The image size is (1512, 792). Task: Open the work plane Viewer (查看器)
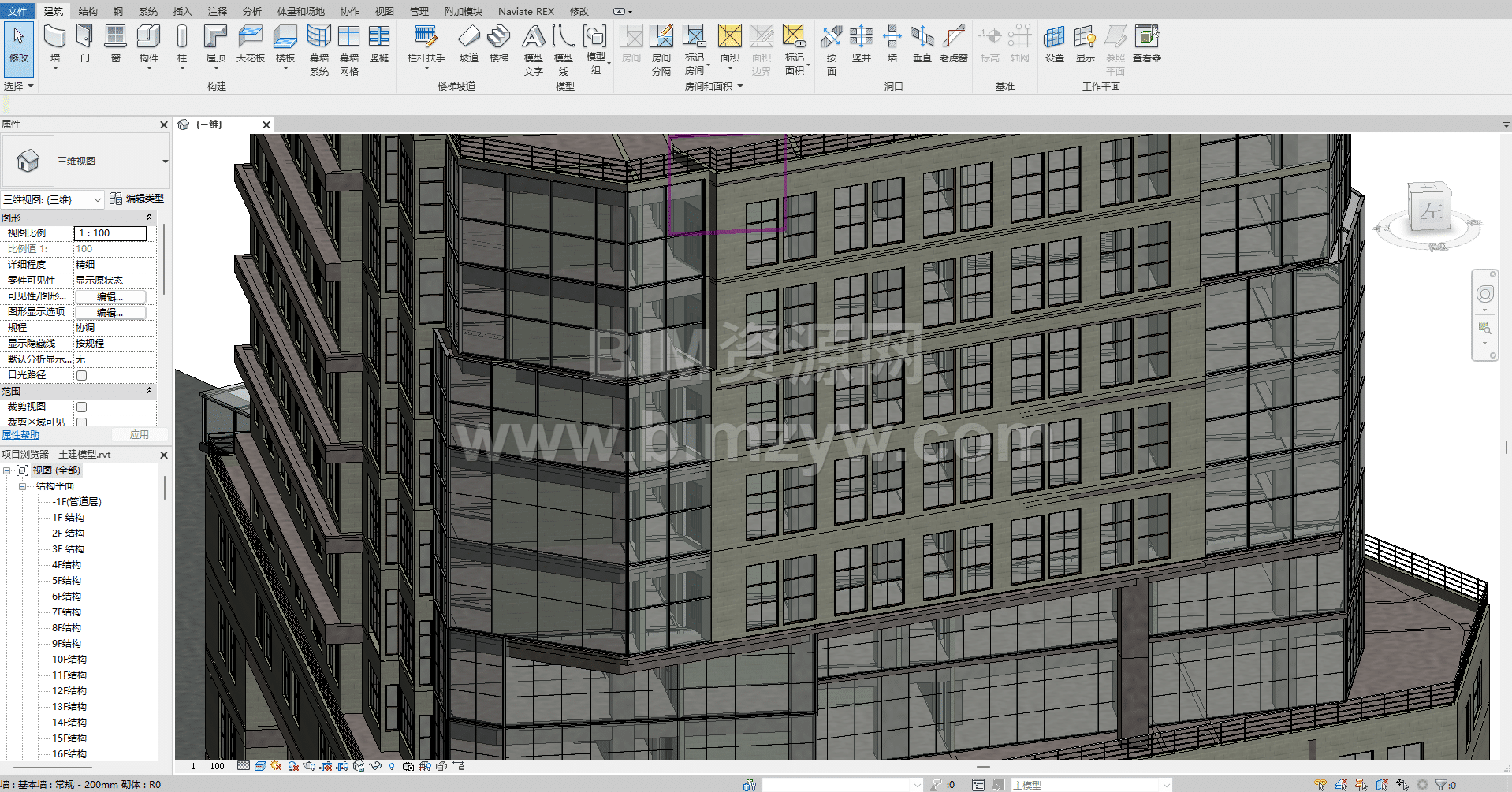[1147, 44]
